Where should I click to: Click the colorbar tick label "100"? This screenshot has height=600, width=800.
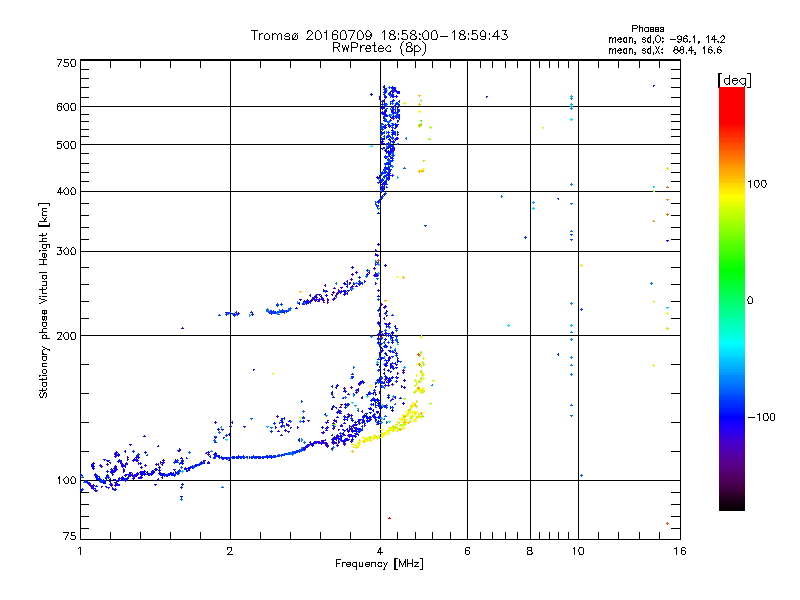click(x=757, y=184)
